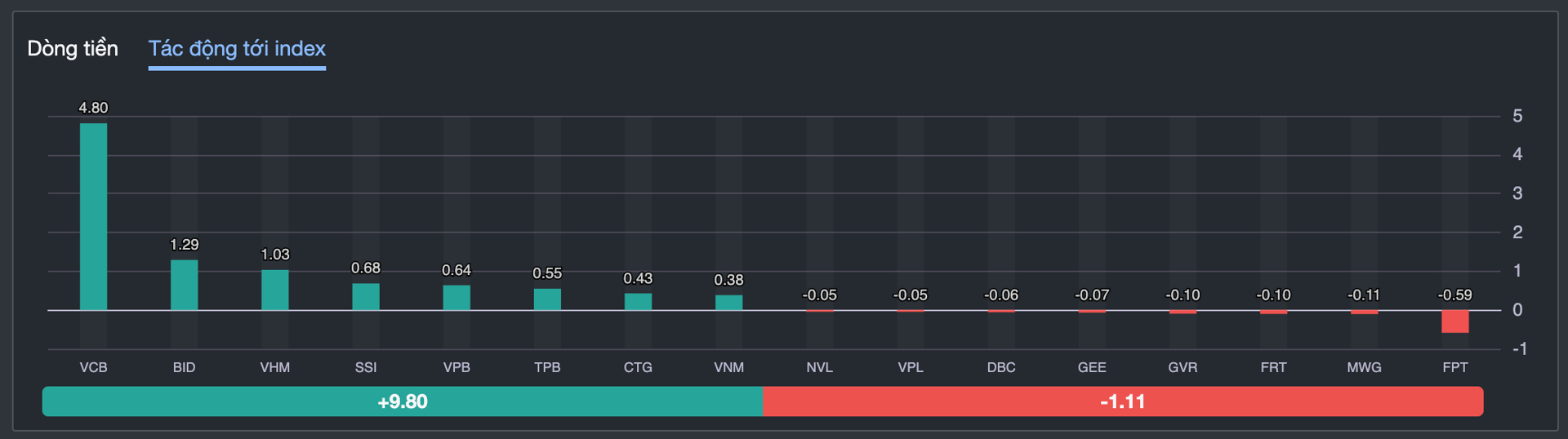Click the MWG ticker label
This screenshot has width=1568, height=439.
point(1364,367)
